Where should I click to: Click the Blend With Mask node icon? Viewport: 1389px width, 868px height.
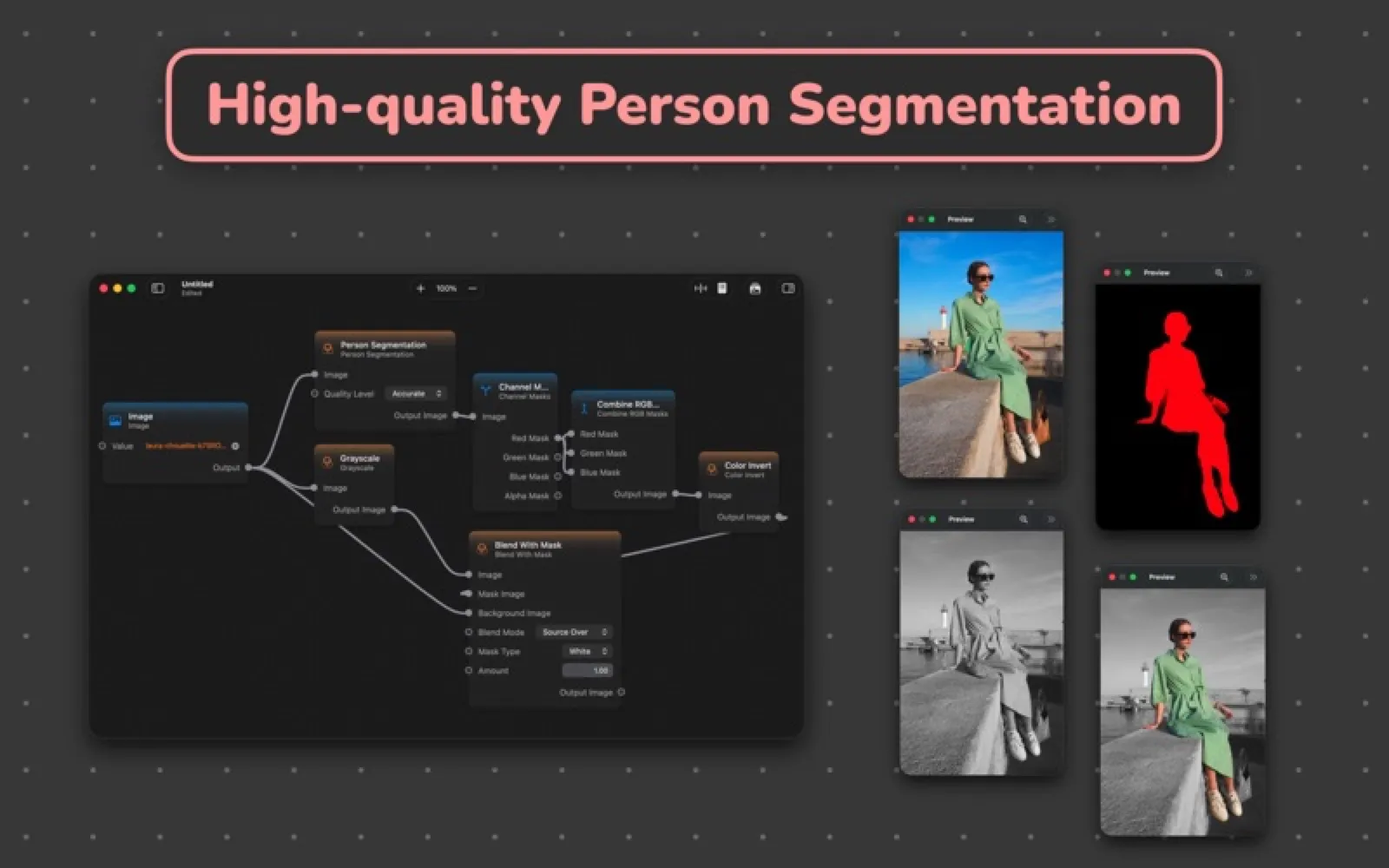pos(482,549)
